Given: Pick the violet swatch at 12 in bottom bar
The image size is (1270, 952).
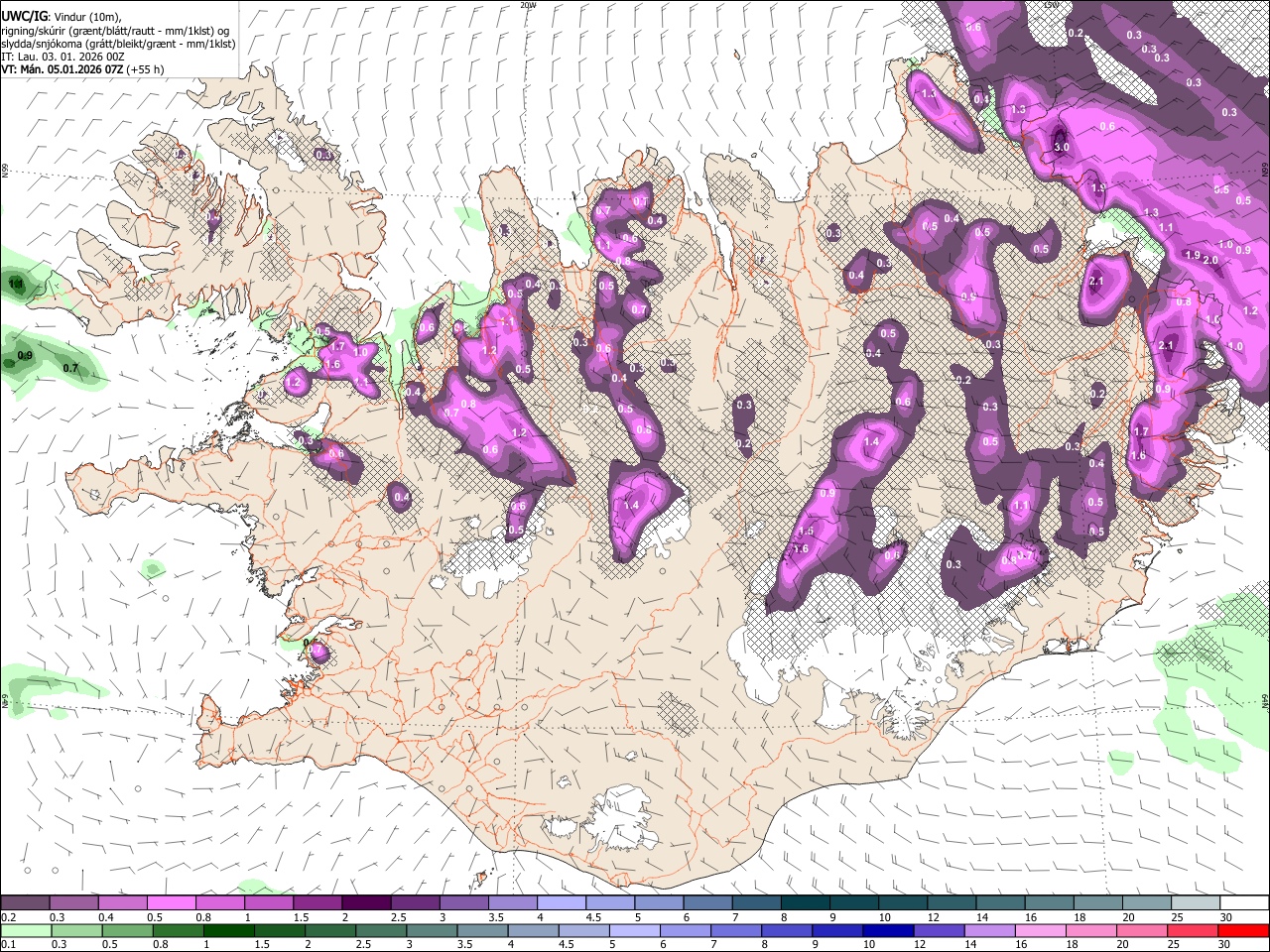Looking at the screenshot, I should click(940, 930).
